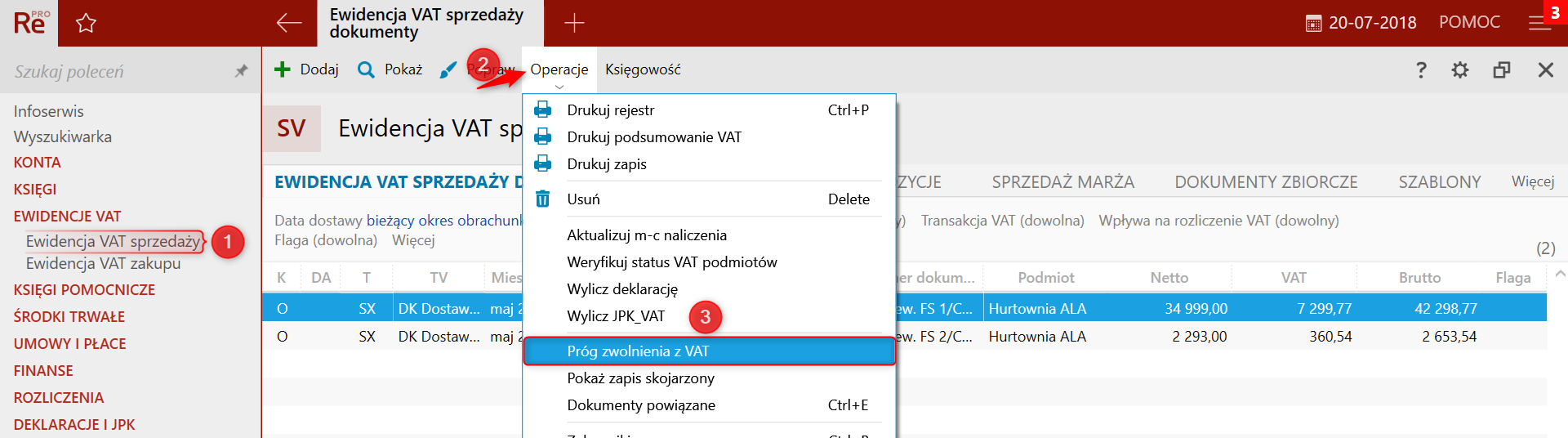Open Ewidencja VAT zakupu in sidebar
This screenshot has height=438, width=1568.
coord(103,263)
